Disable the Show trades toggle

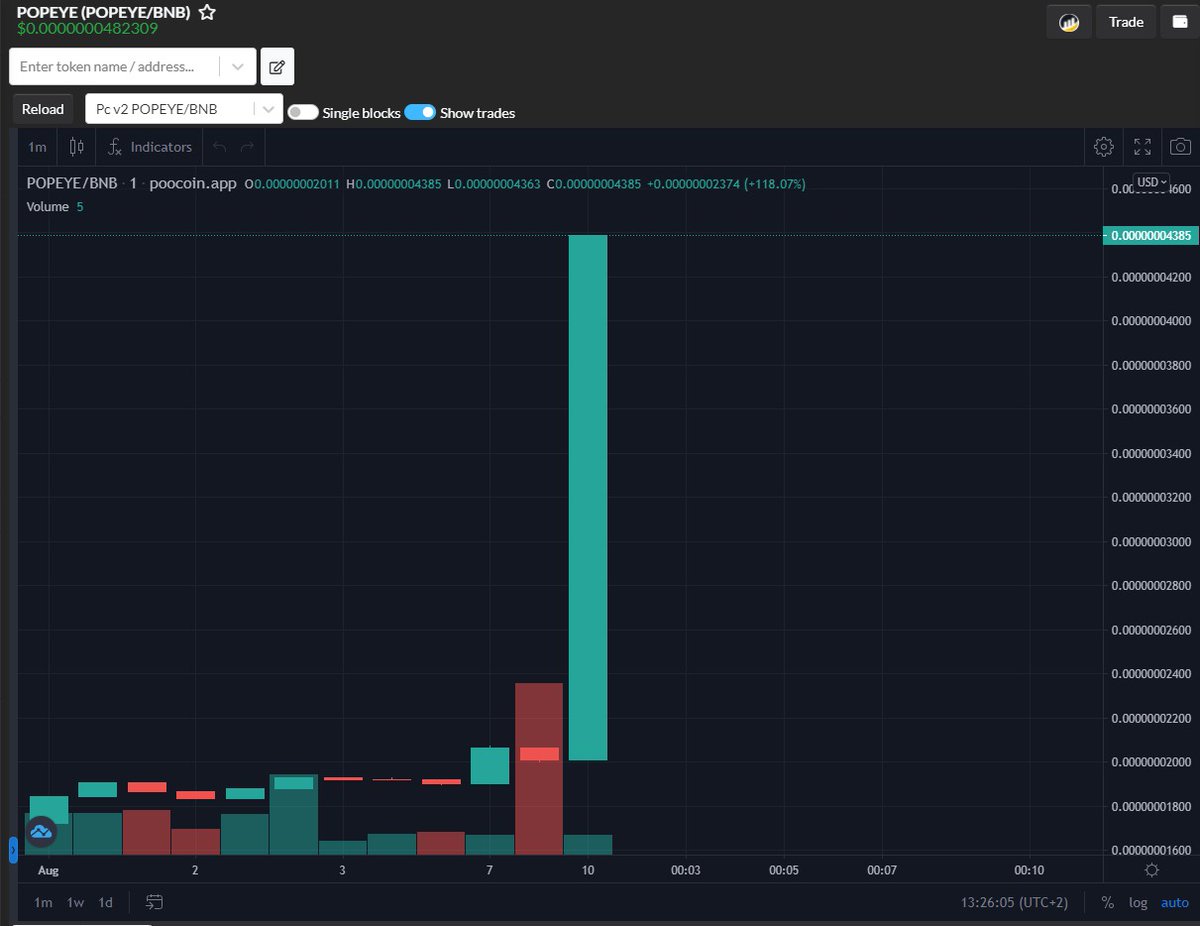[420, 113]
